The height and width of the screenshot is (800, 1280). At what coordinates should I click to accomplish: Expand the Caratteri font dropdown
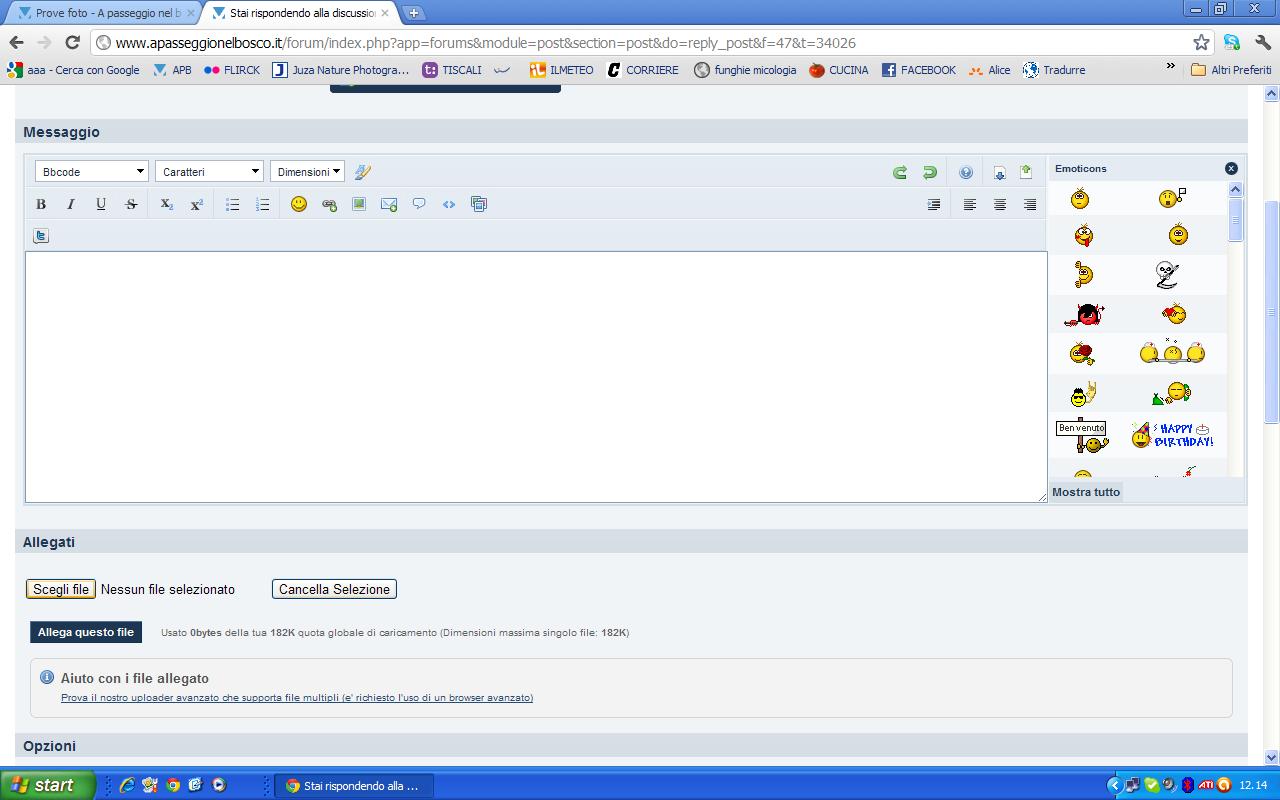(209, 172)
